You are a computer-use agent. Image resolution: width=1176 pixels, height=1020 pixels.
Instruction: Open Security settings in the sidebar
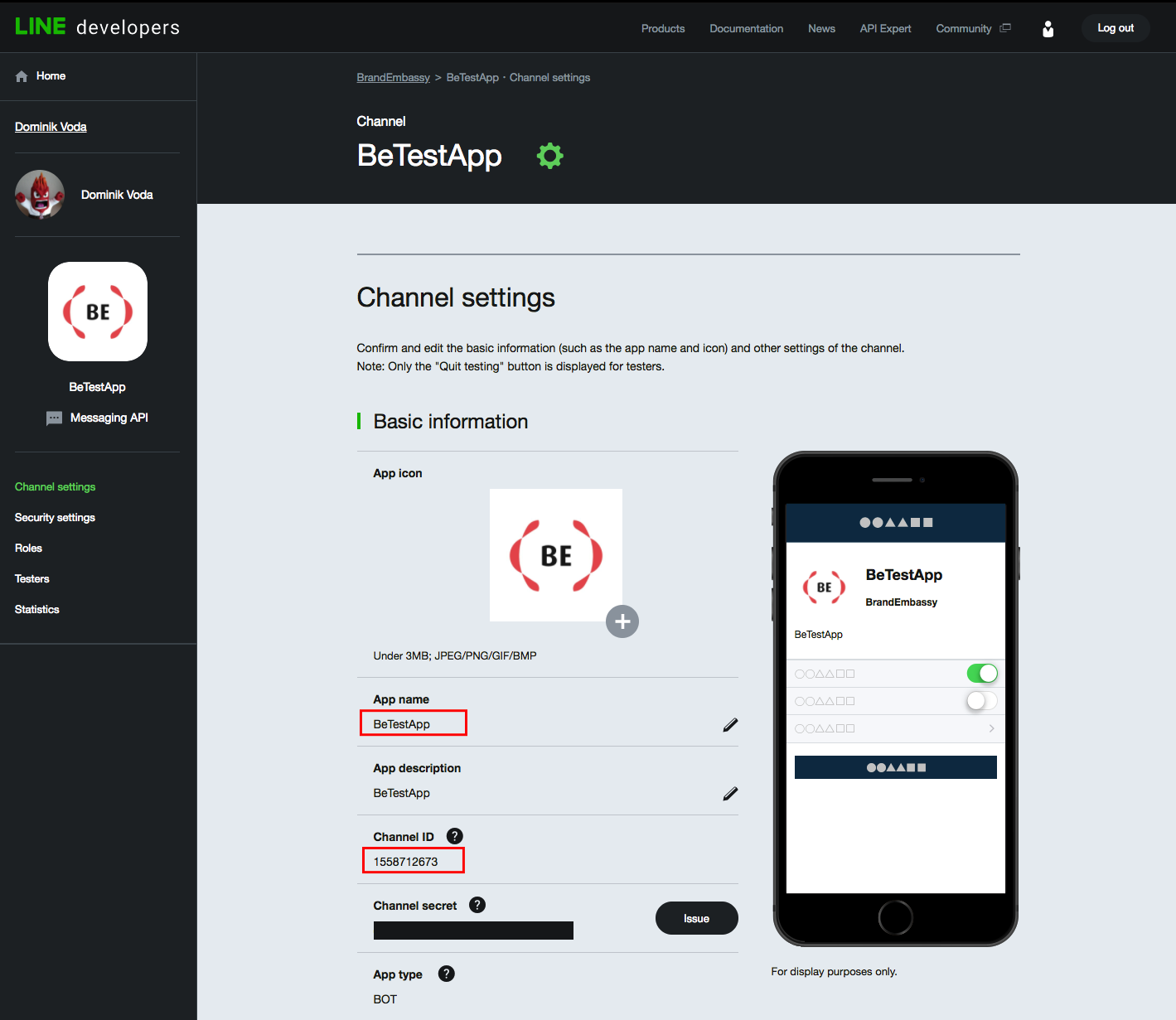click(55, 517)
